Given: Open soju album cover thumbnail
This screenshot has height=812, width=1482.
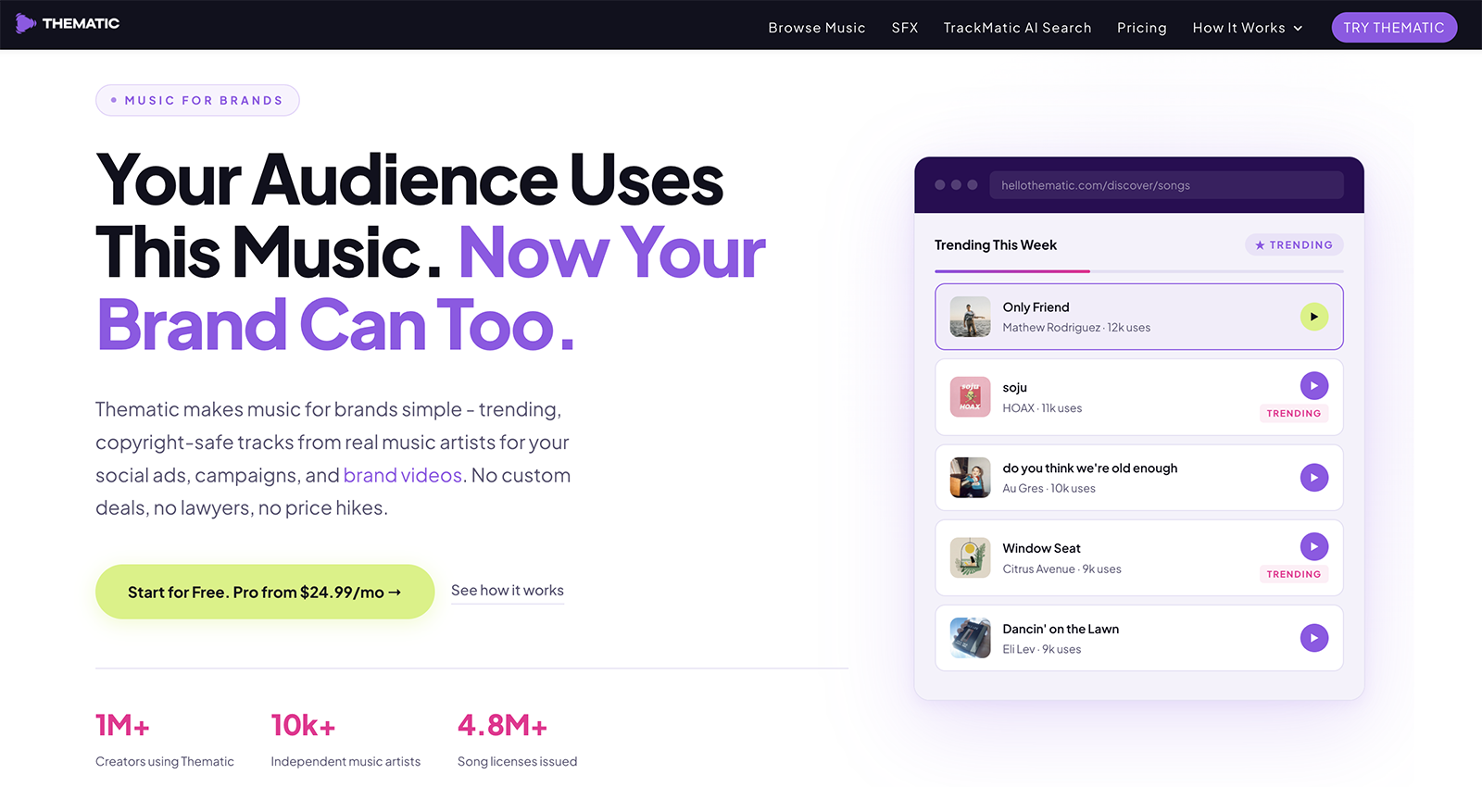Looking at the screenshot, I should click(970, 397).
